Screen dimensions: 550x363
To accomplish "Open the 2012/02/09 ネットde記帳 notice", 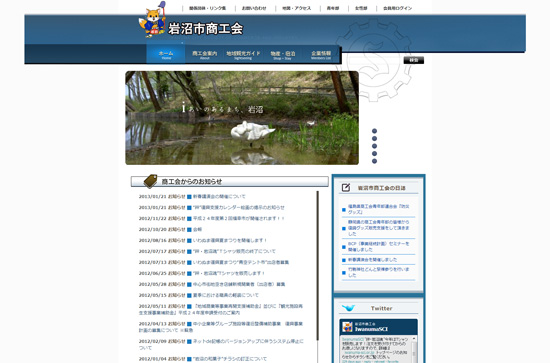I will (x=221, y=344).
